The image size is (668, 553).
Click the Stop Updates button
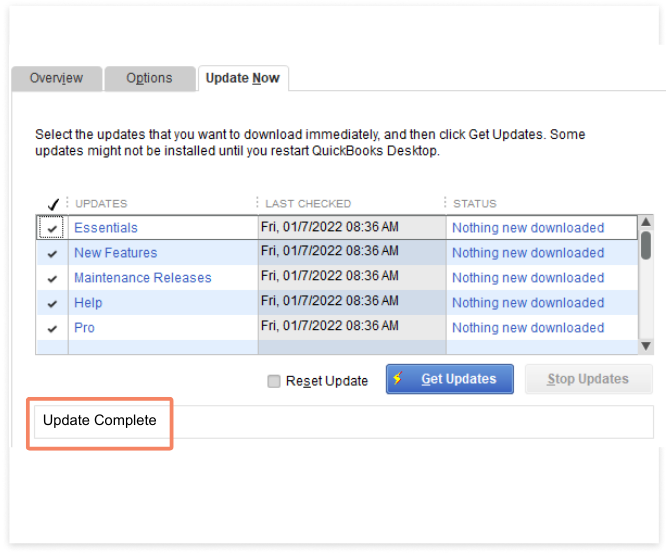click(x=588, y=379)
